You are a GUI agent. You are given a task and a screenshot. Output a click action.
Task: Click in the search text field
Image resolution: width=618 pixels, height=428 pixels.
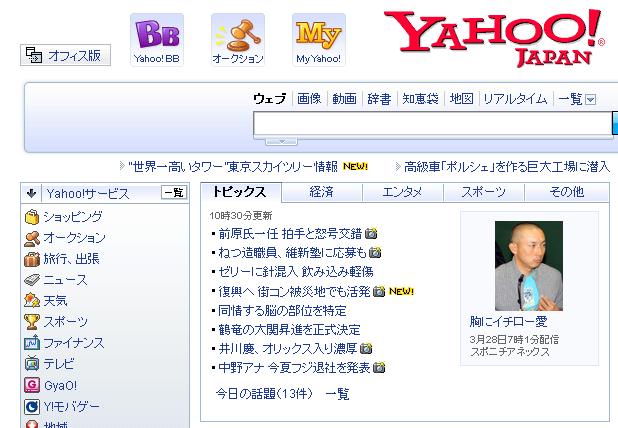coord(432,123)
